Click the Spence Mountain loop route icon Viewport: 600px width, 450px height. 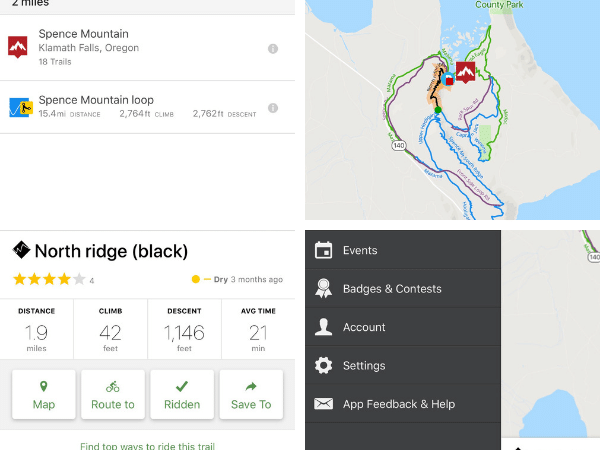pos(17,106)
